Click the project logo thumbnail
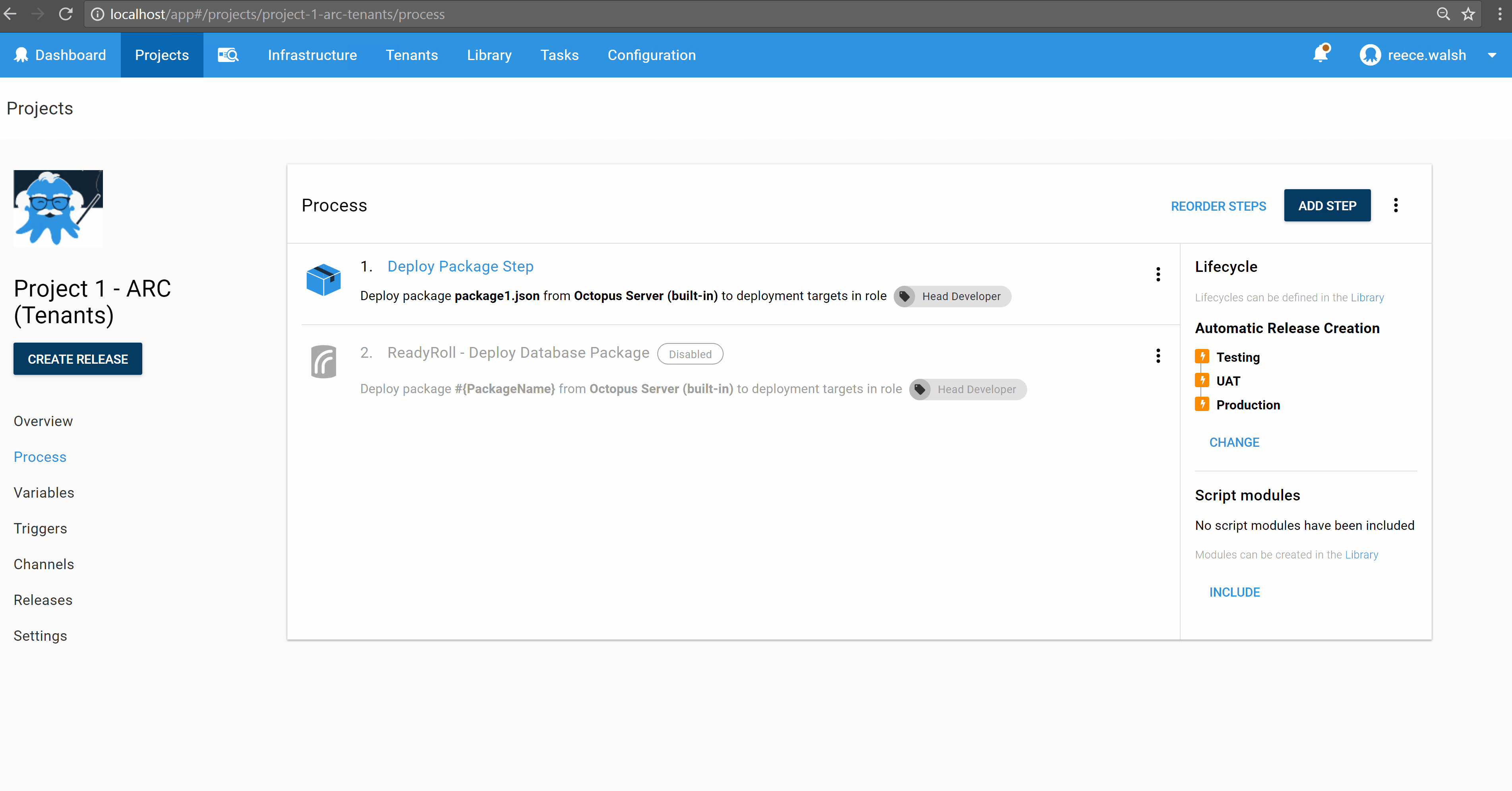Screen dimensions: 1512x791 tap(58, 208)
